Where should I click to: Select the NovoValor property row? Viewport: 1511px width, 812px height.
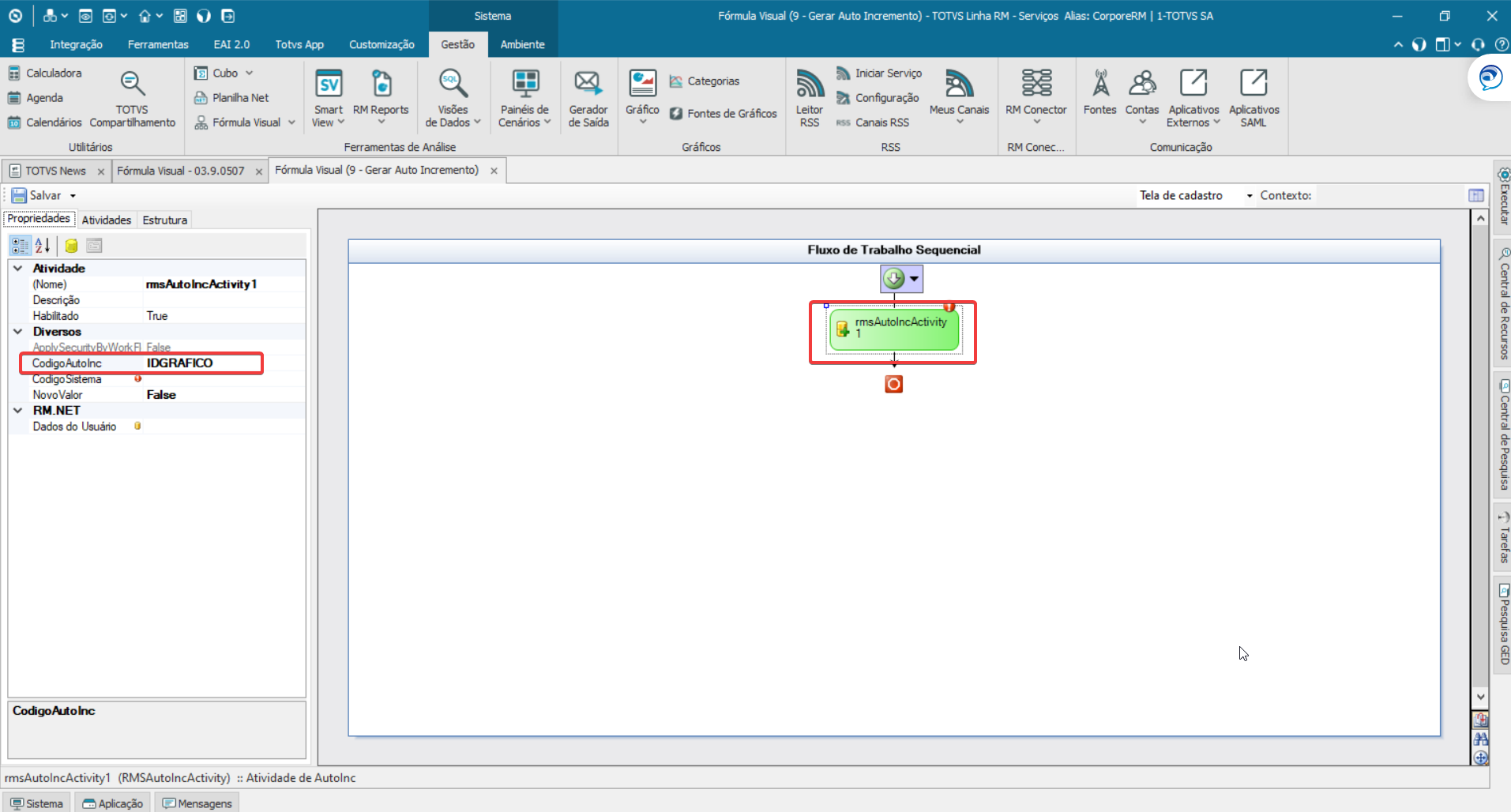[156, 395]
